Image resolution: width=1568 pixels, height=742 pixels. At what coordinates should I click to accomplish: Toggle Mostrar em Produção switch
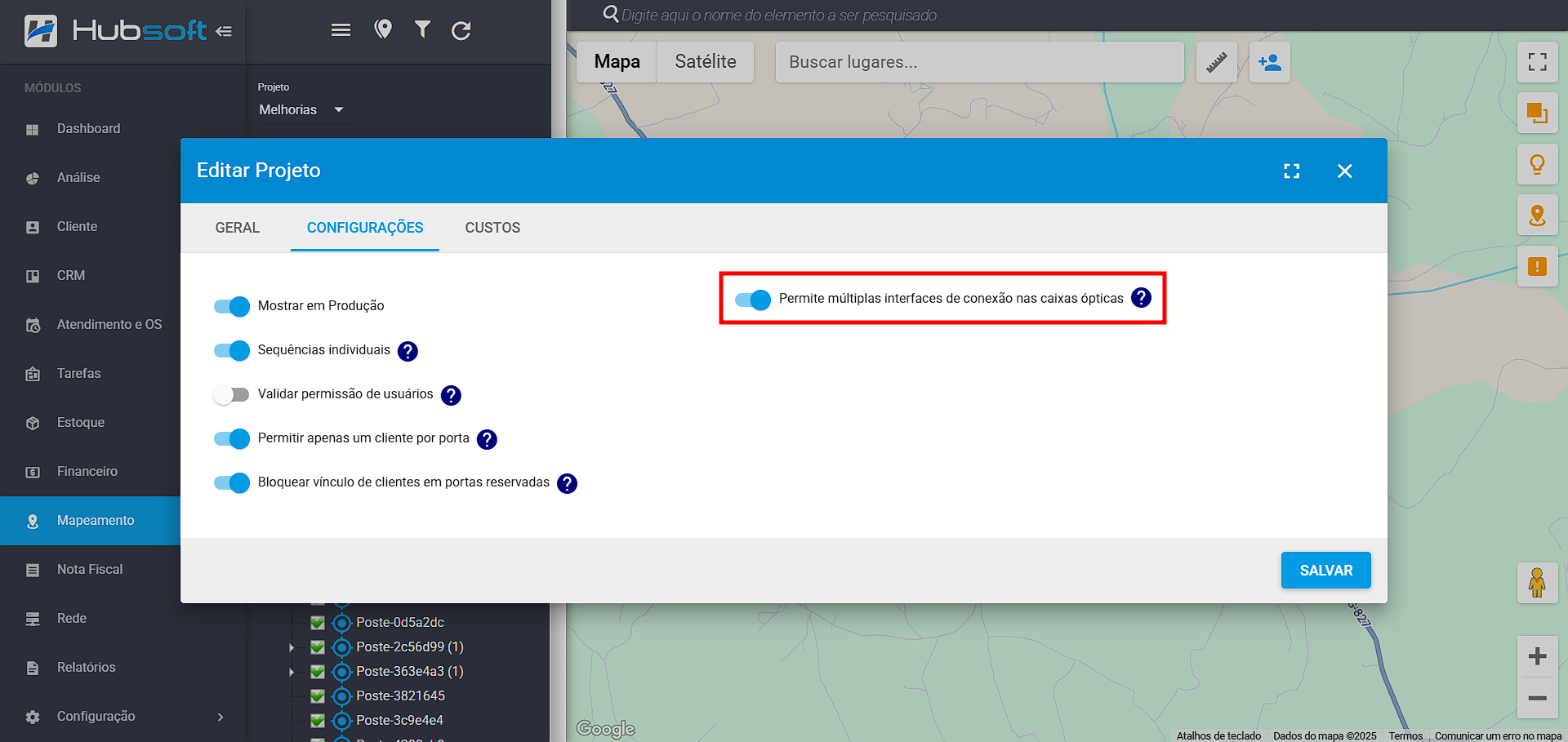[x=232, y=306]
